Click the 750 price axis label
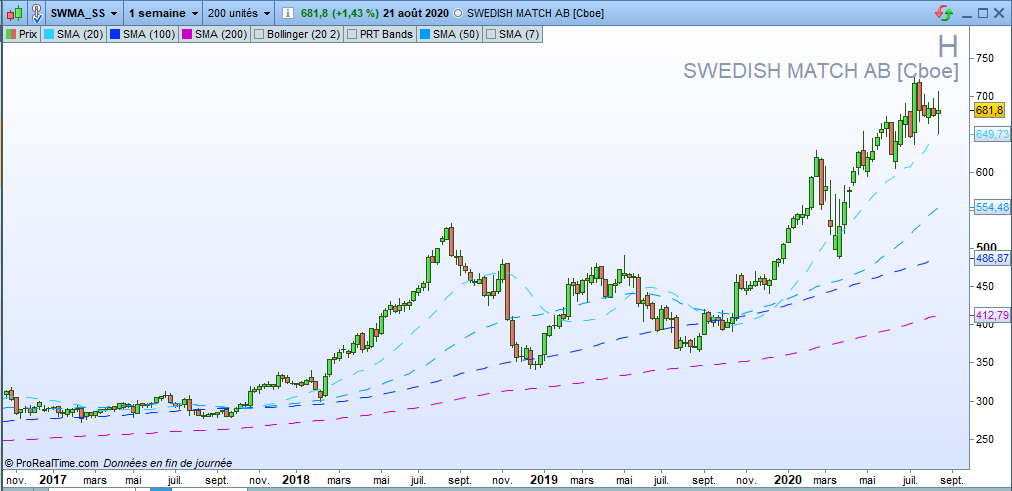The image size is (1012, 491). tap(984, 59)
